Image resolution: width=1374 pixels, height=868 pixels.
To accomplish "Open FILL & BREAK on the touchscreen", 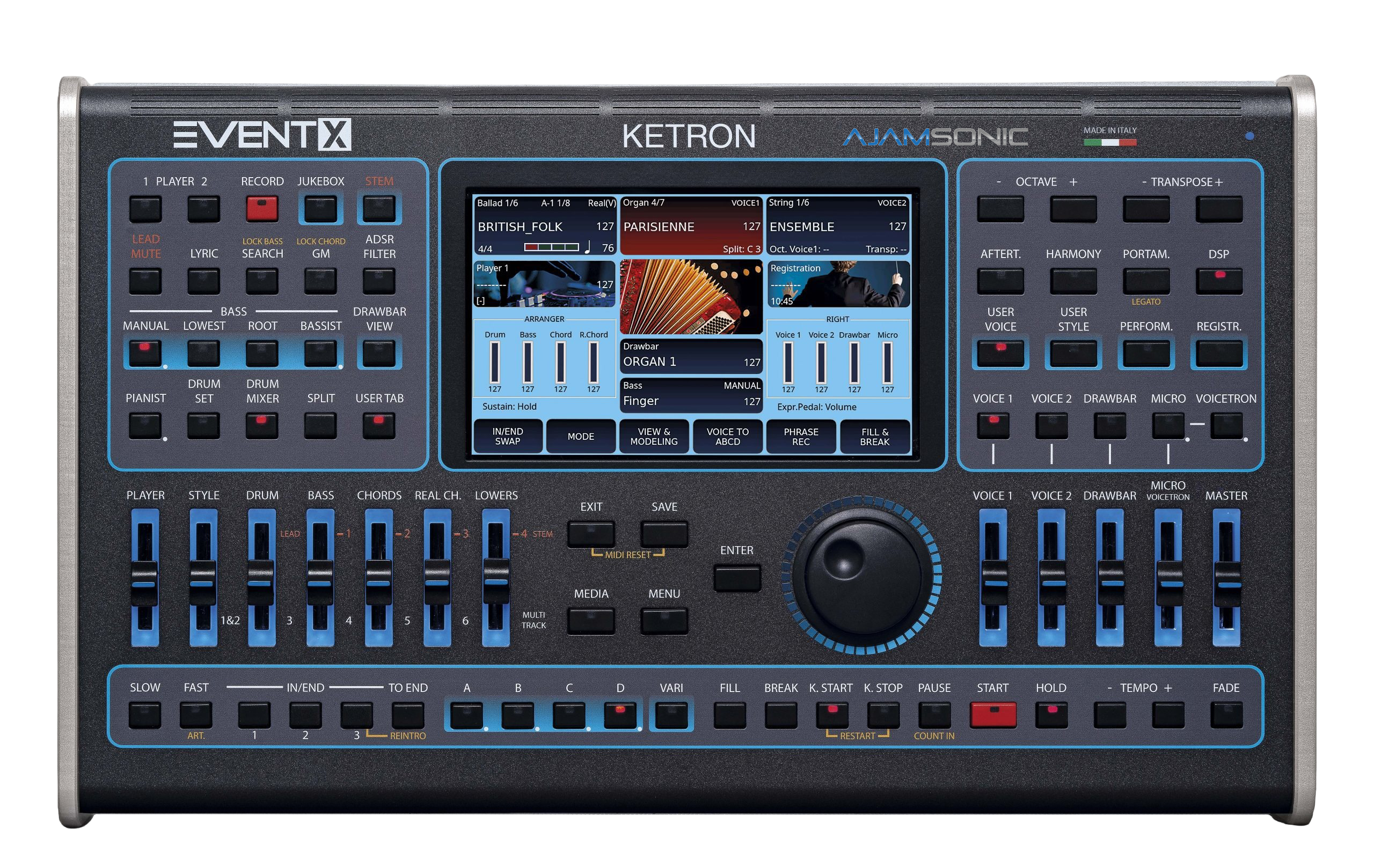I will pyautogui.click(x=874, y=436).
